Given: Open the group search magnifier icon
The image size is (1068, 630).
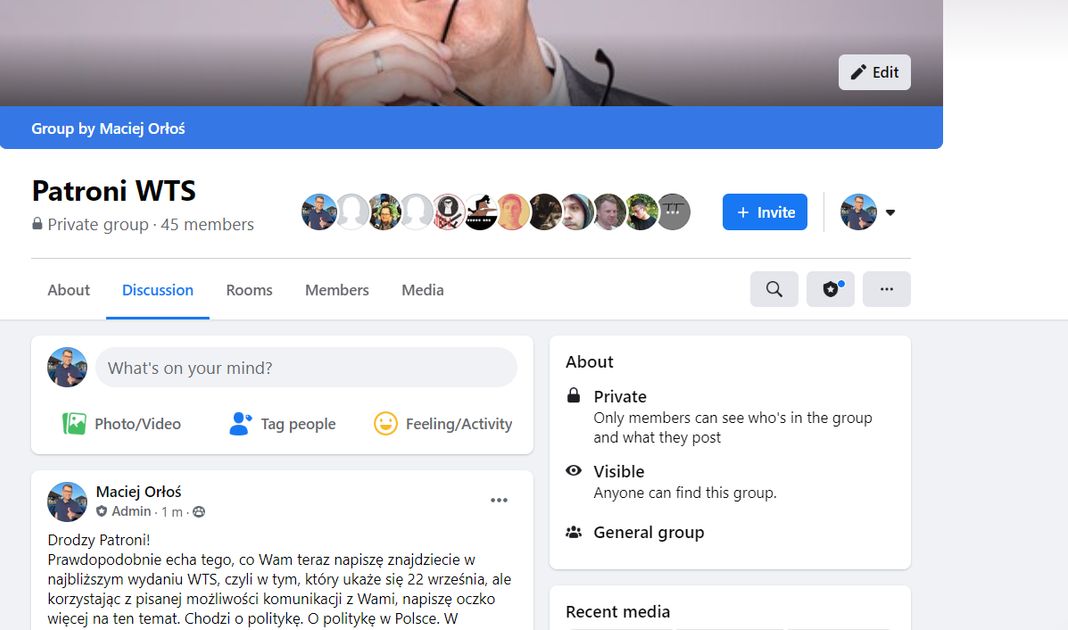Looking at the screenshot, I should 774,289.
